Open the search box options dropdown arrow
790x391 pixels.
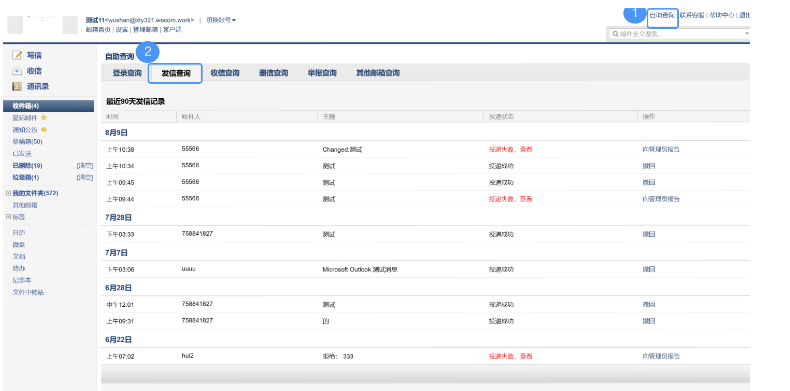(747, 34)
